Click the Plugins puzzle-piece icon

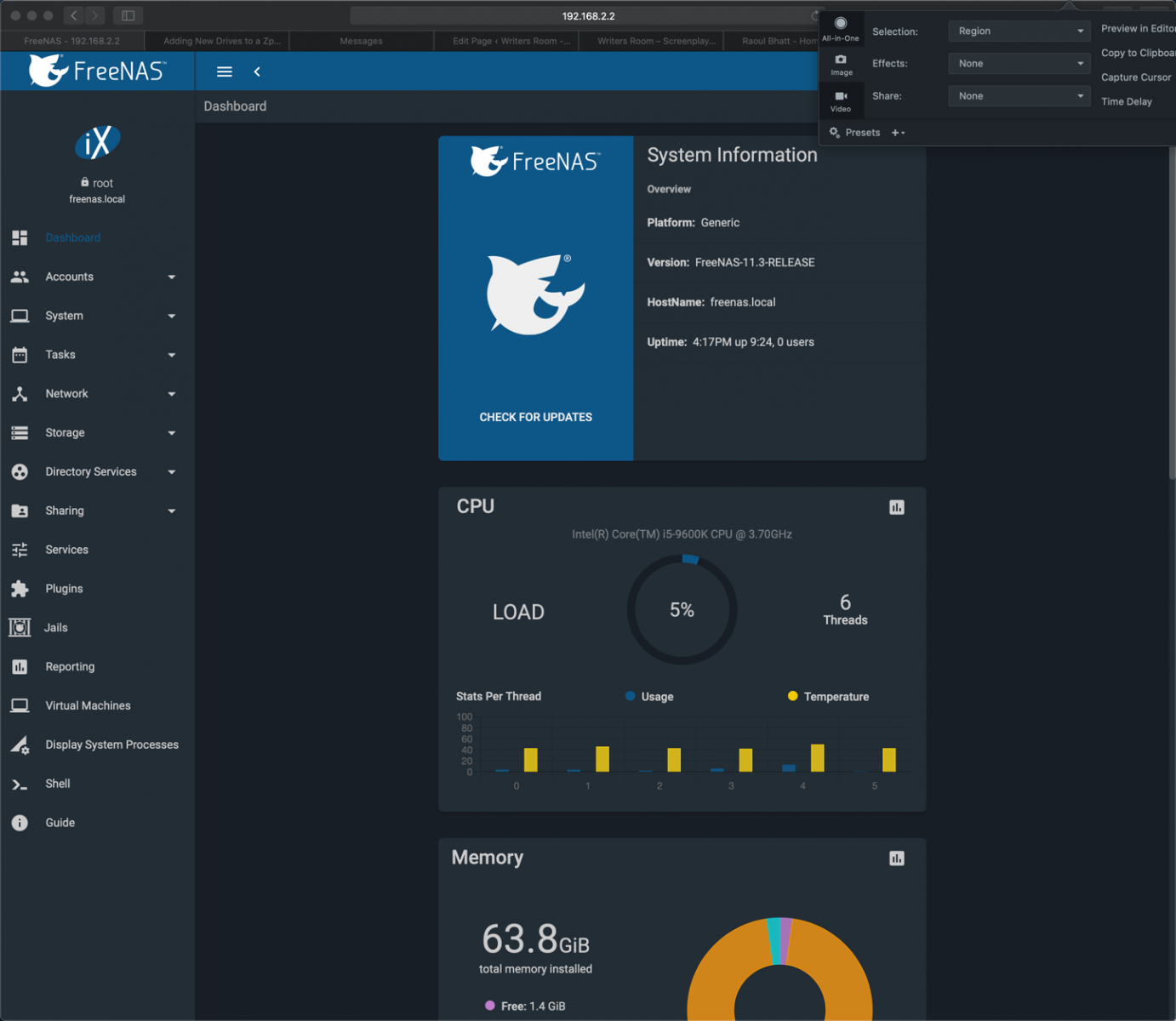pos(20,589)
